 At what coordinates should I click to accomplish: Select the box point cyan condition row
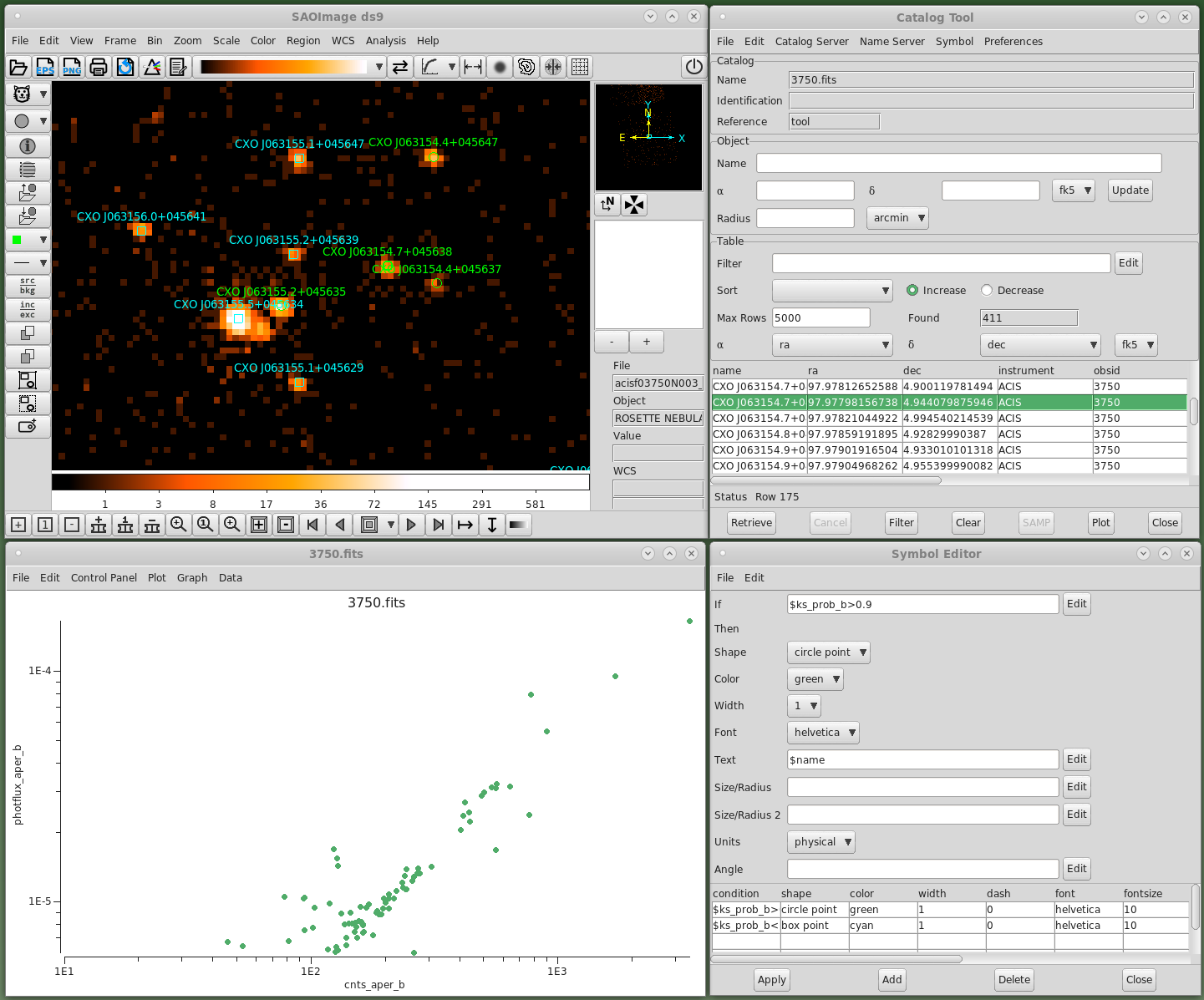tap(950, 926)
